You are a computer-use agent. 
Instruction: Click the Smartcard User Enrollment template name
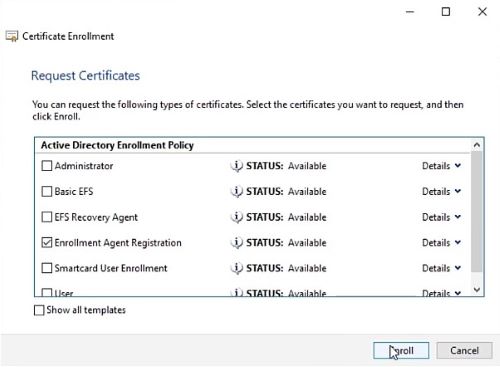pos(111,268)
